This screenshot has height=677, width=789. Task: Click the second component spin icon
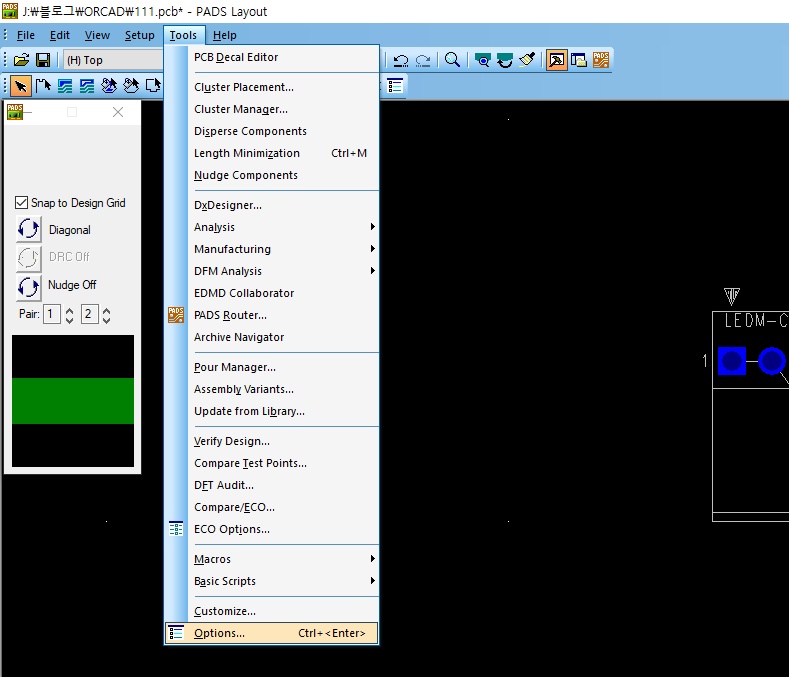tap(131, 86)
